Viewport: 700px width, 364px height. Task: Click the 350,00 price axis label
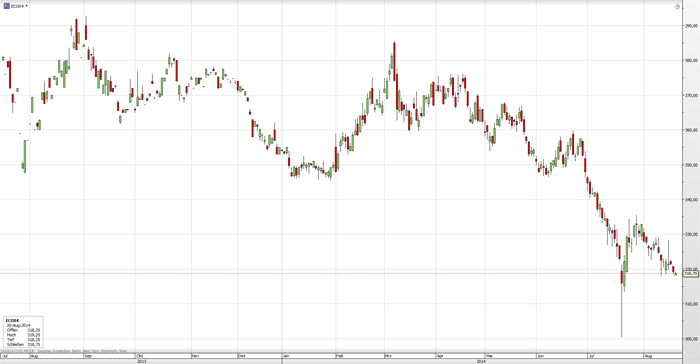tap(691, 165)
